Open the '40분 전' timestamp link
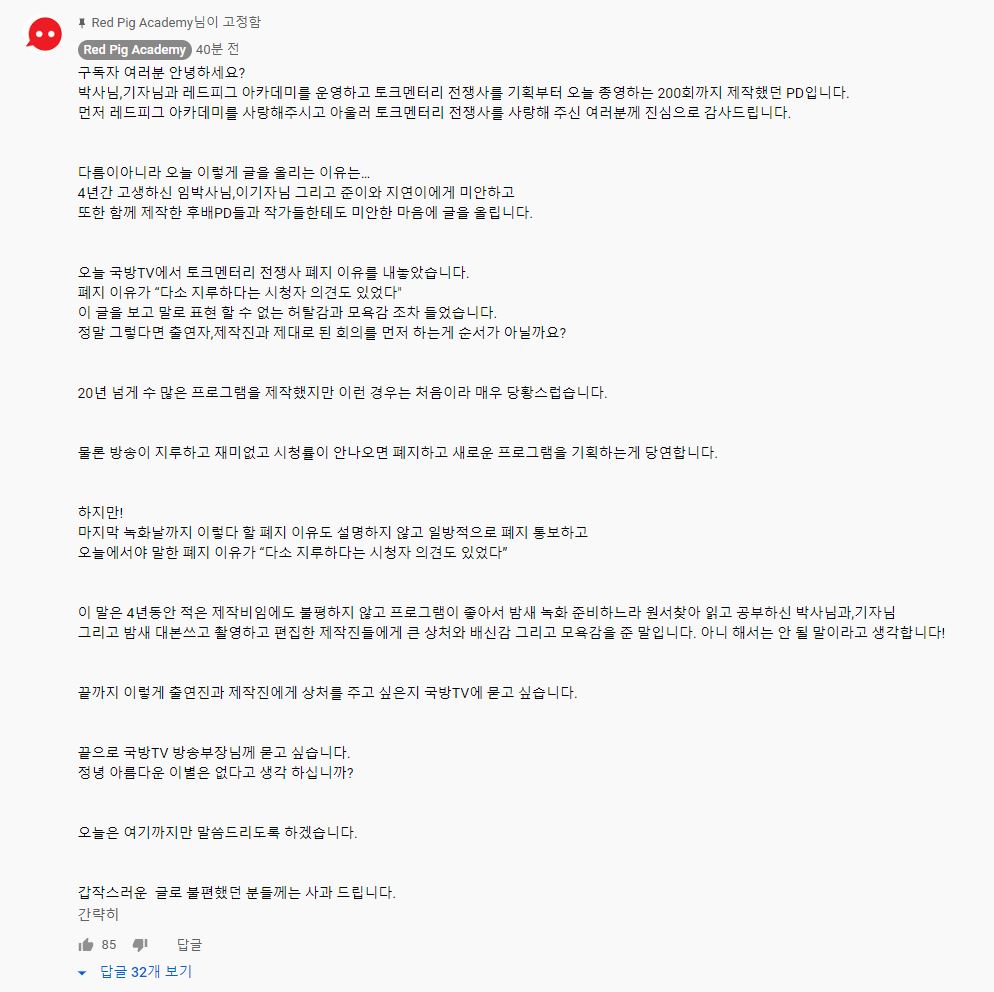Screen dimensions: 994x992 [217, 49]
